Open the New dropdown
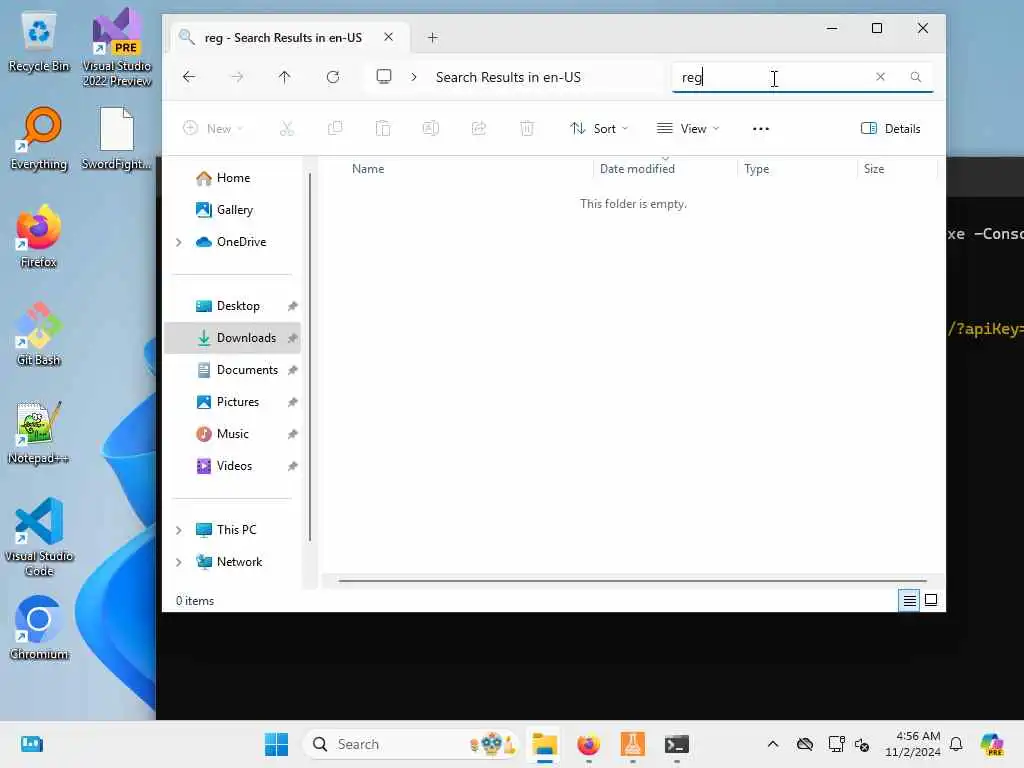 (x=214, y=129)
